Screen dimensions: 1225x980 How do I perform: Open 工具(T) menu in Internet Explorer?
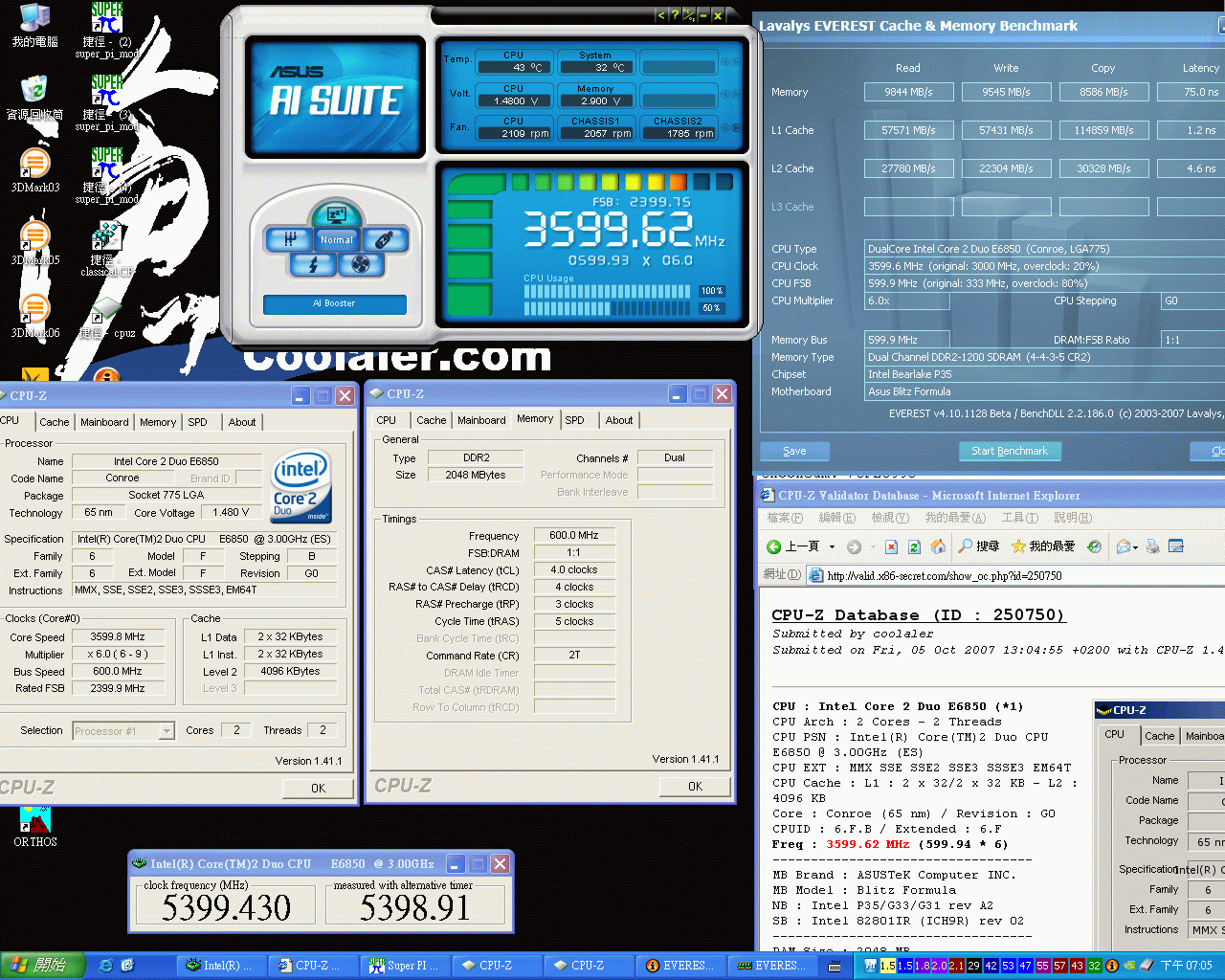click(1019, 518)
